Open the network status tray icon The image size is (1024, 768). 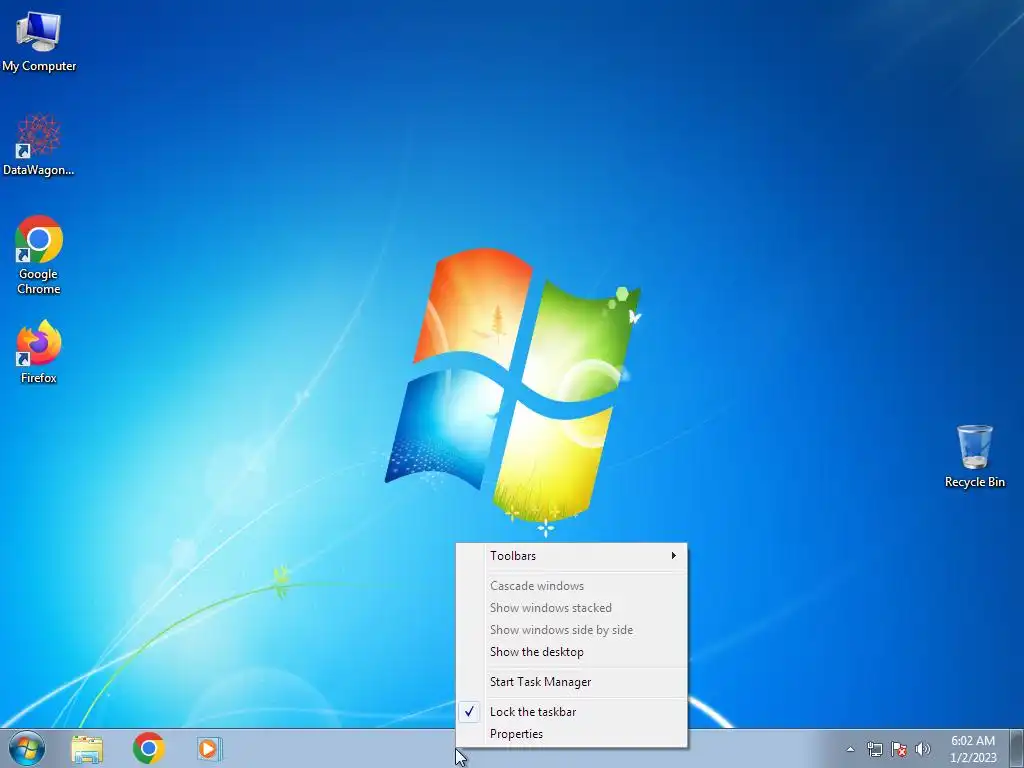[874, 749]
